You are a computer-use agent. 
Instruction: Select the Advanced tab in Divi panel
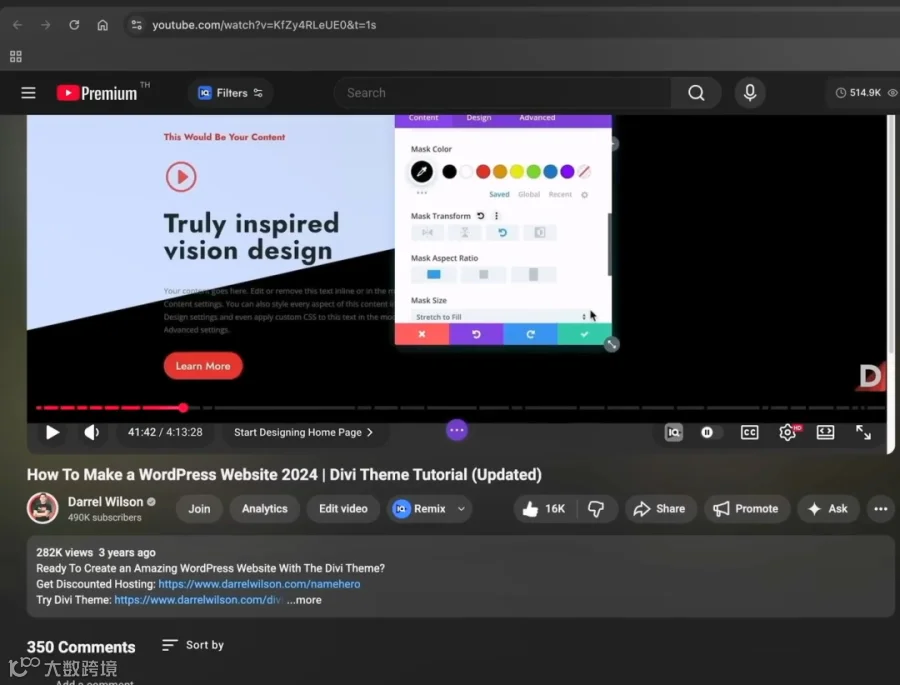tap(537, 118)
